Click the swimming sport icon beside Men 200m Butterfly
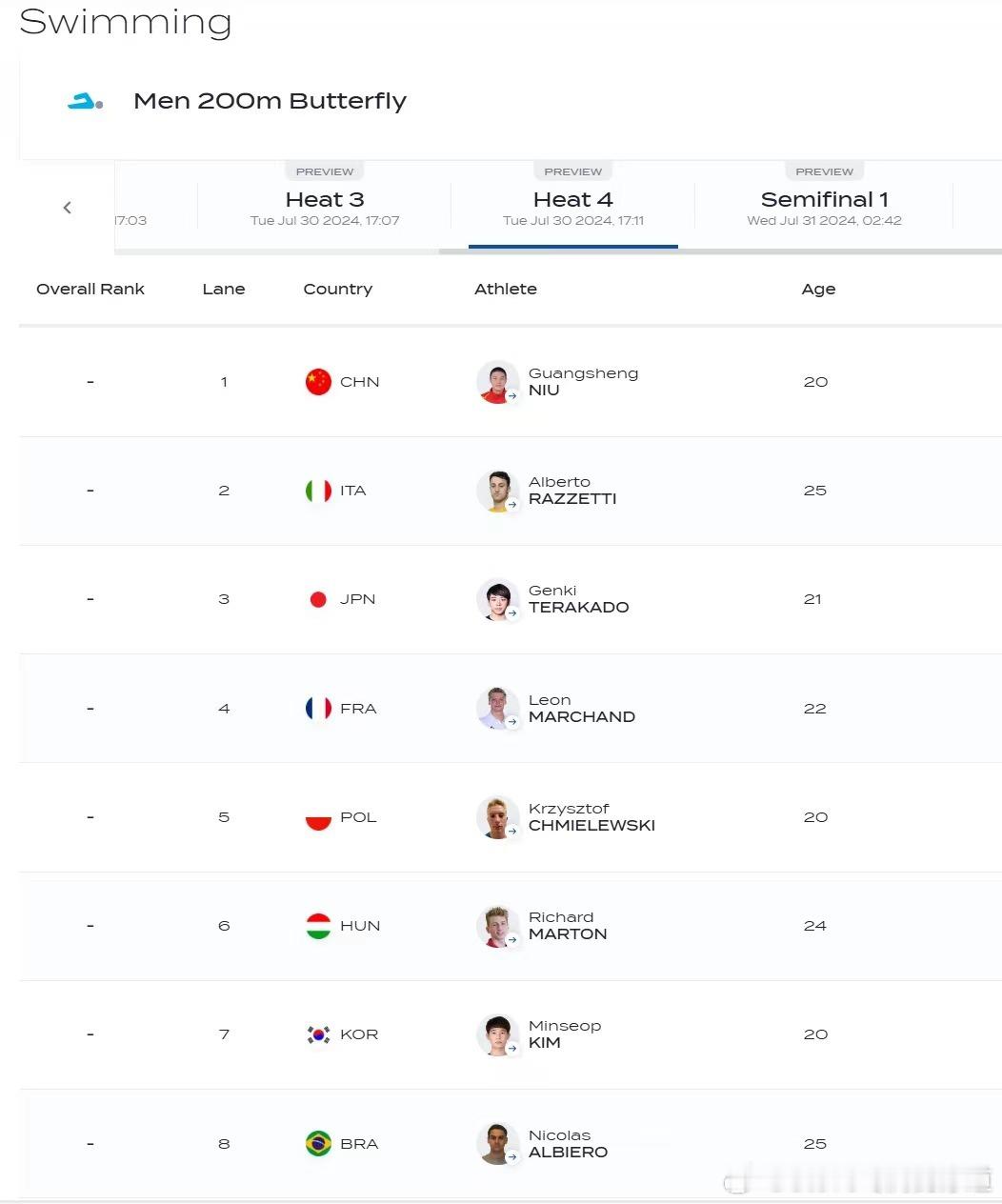The width and height of the screenshot is (1002, 1204). coord(85,101)
